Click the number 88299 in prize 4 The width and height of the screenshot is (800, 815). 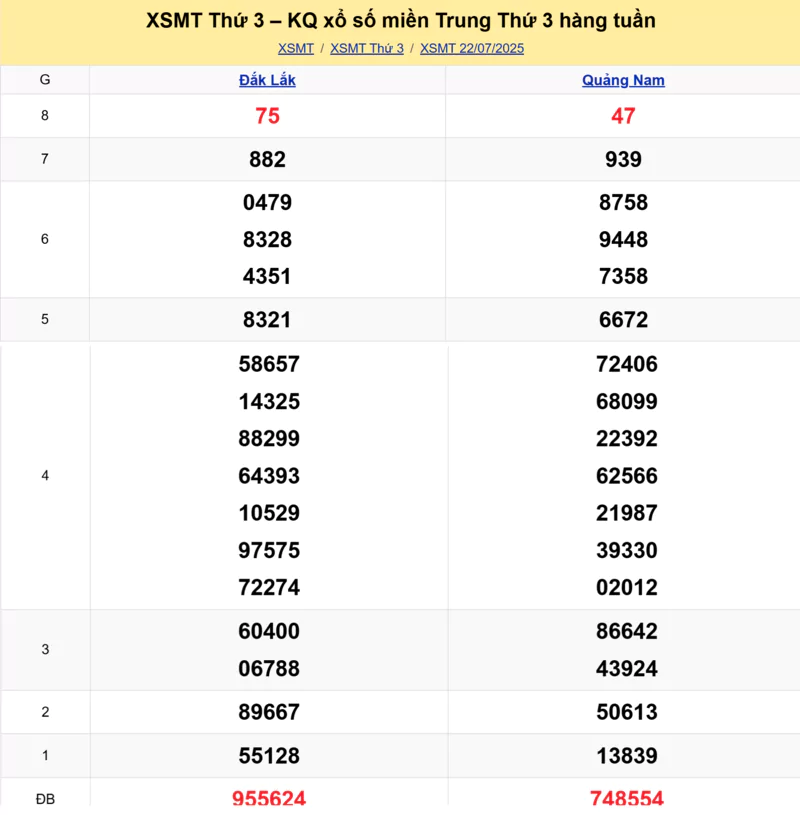tap(269, 439)
